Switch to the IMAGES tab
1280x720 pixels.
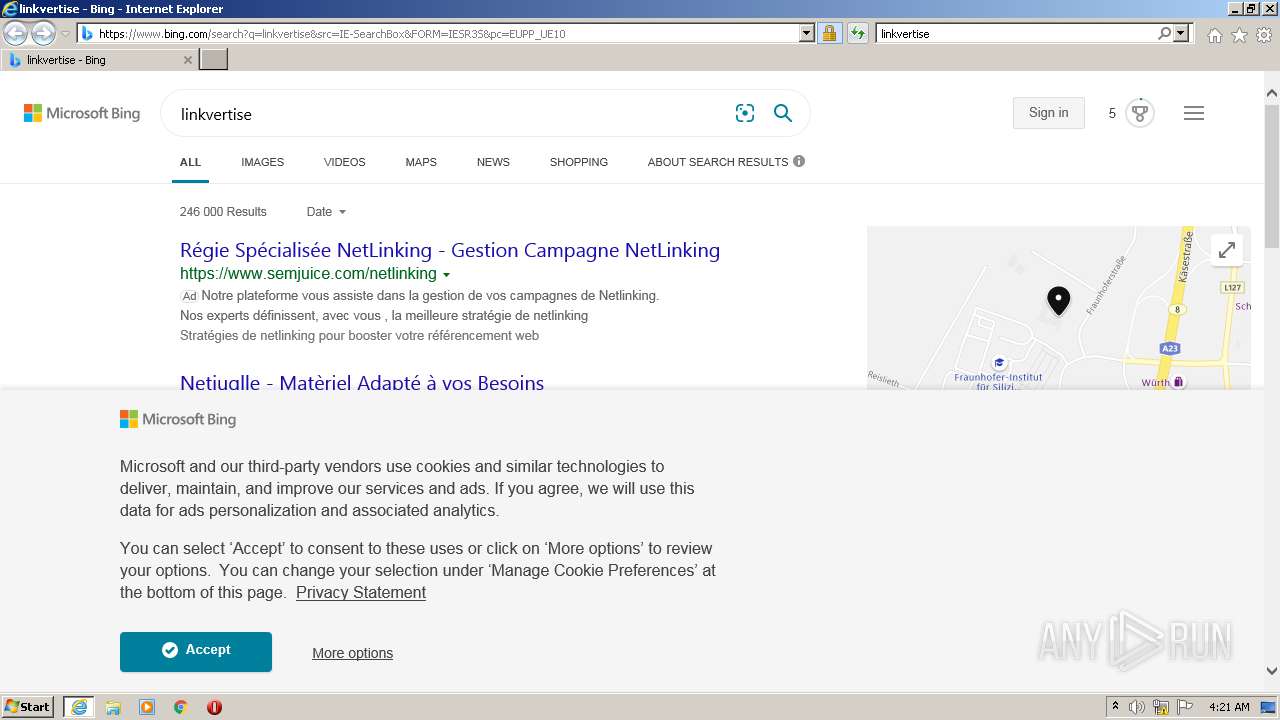(x=262, y=162)
